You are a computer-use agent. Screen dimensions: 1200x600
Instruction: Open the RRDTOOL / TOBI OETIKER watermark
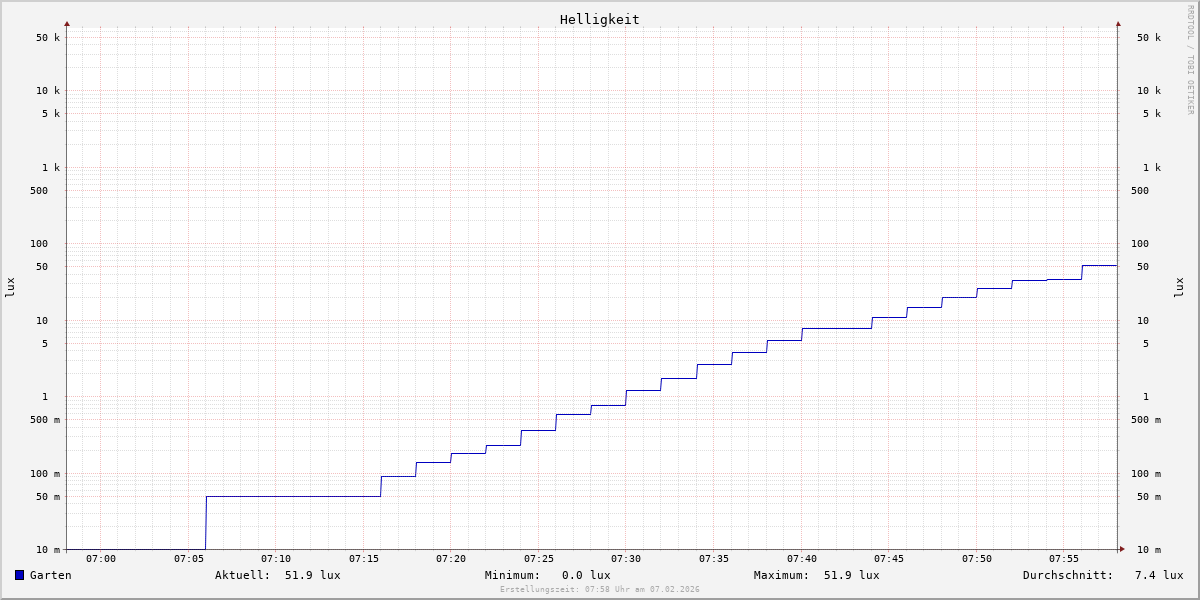coord(1190,60)
